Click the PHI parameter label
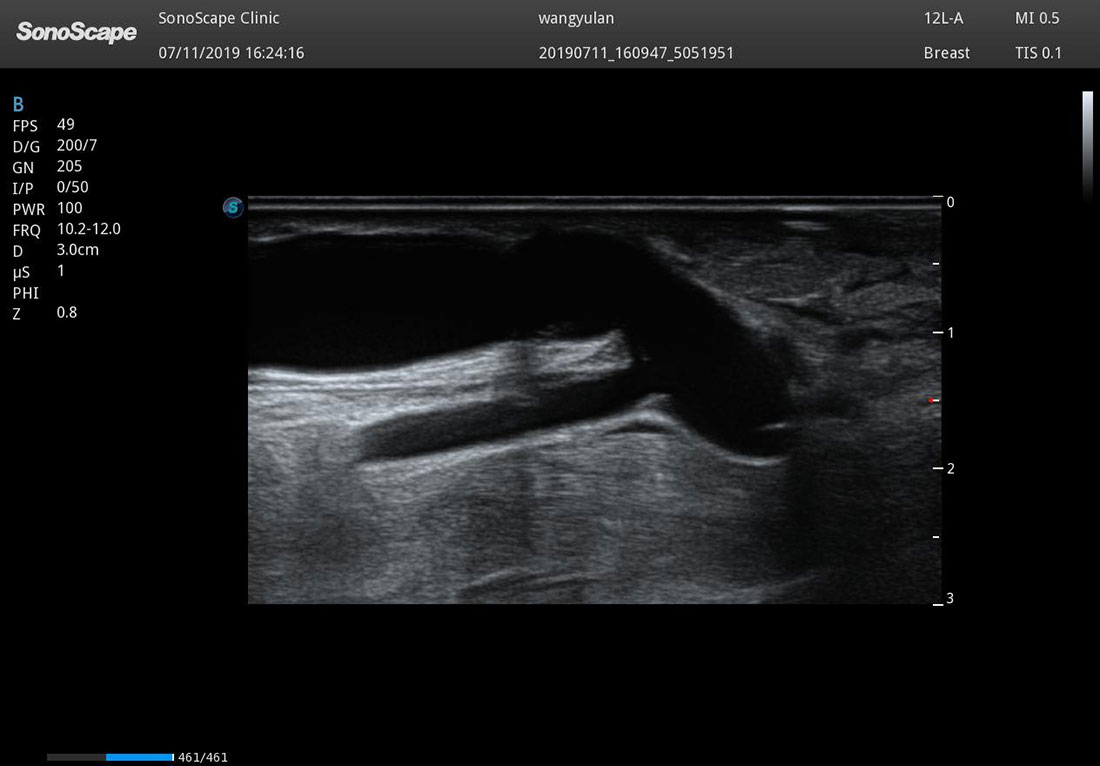 tap(26, 293)
